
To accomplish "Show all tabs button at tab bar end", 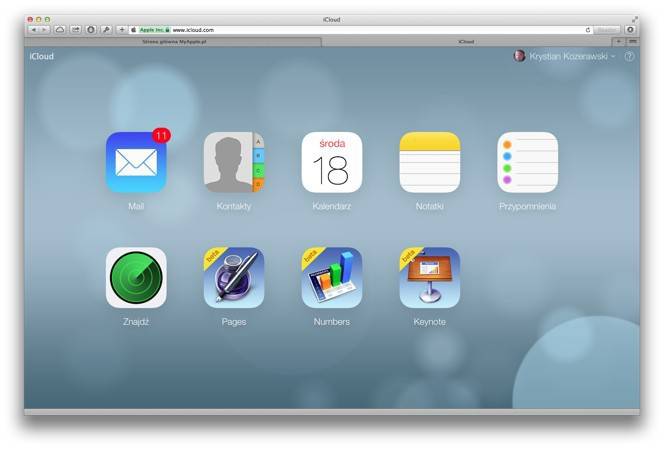I will (633, 42).
